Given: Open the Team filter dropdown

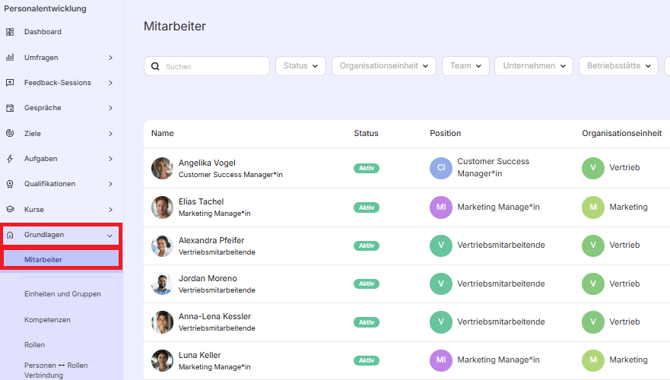Looking at the screenshot, I should coord(465,66).
